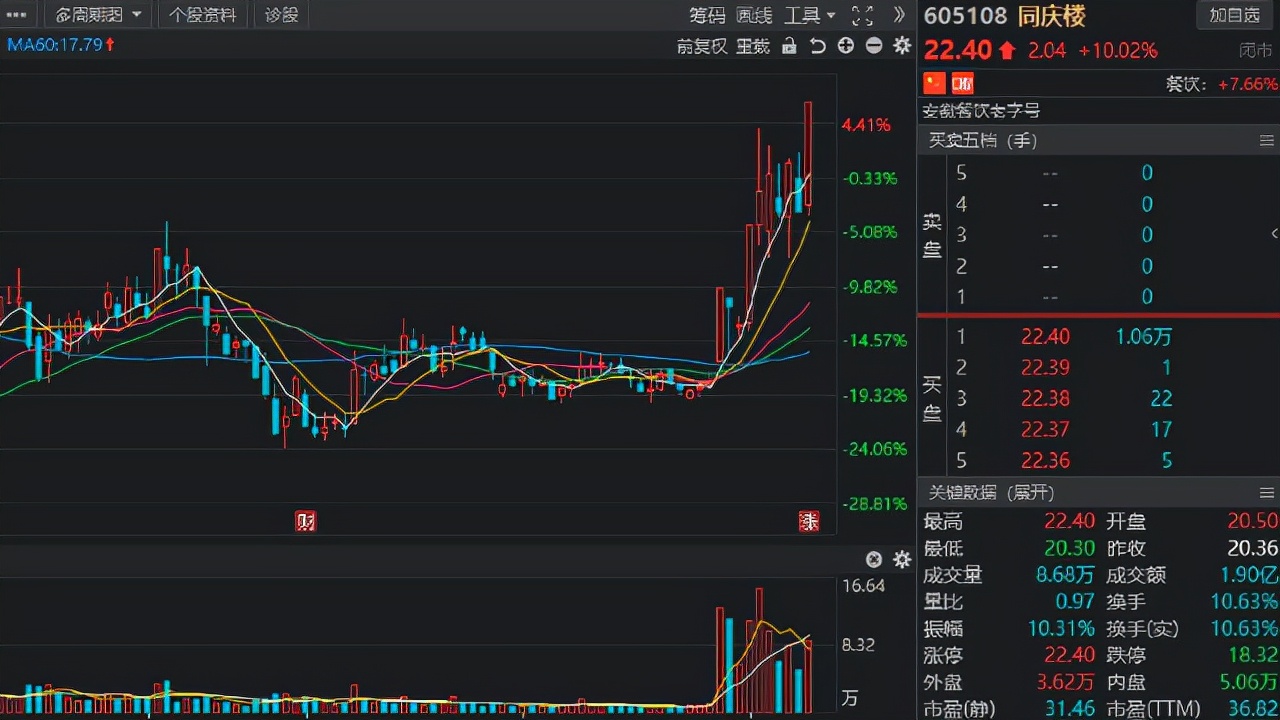This screenshot has width=1280, height=720.
Task: Zoom out chart with minus icon
Action: 873,46
